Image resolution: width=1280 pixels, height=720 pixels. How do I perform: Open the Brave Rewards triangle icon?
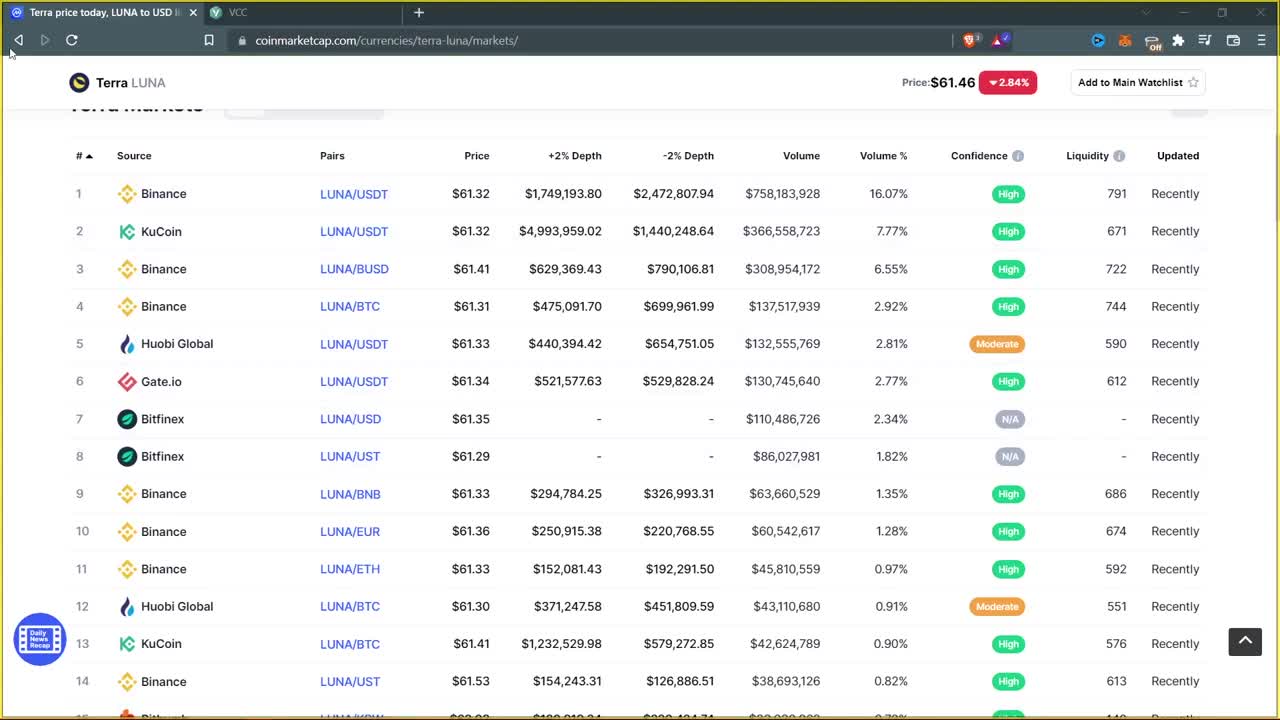click(x=998, y=40)
